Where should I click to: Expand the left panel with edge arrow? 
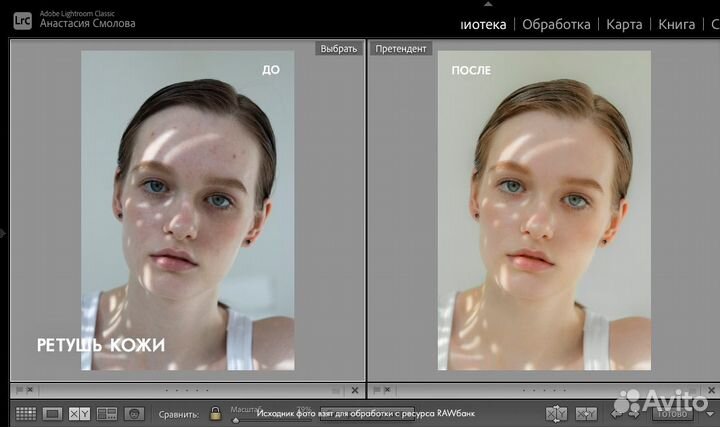pyautogui.click(x=3, y=233)
